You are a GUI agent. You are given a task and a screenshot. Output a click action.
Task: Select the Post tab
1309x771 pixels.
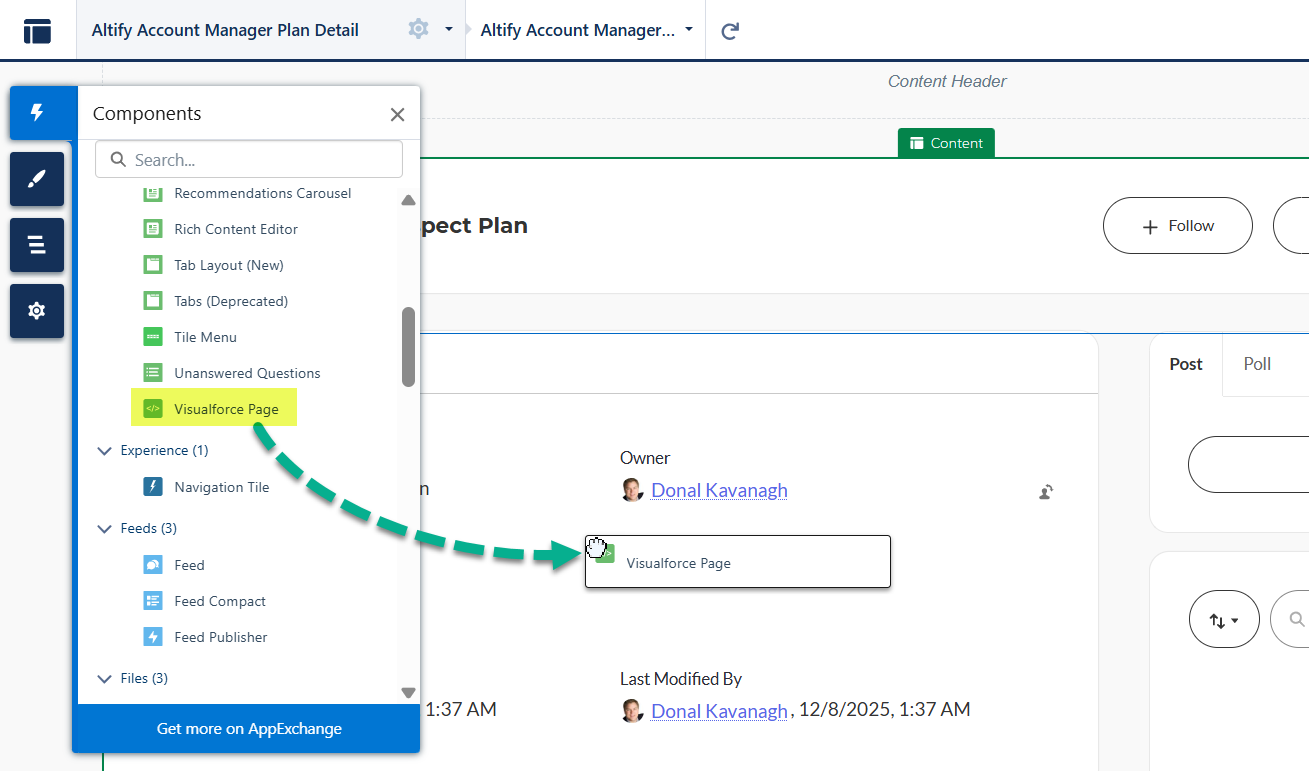coord(1186,364)
